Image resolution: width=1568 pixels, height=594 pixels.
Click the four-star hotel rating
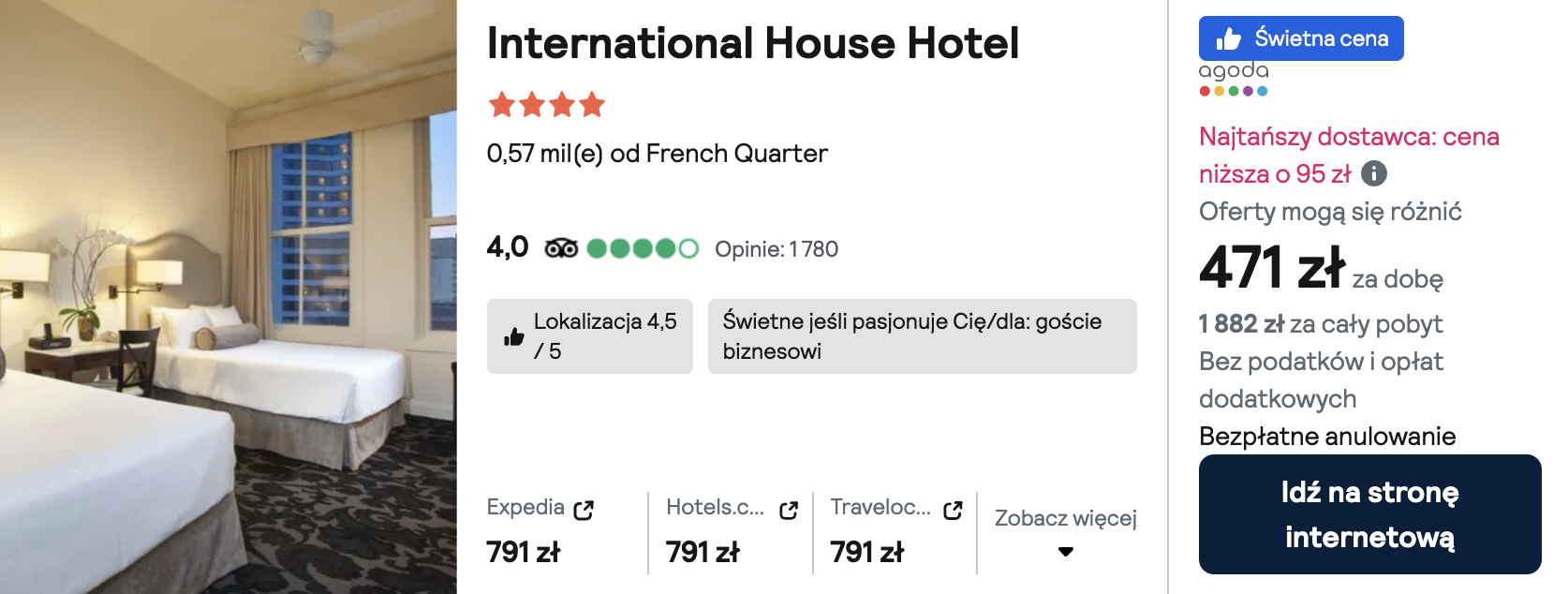click(547, 104)
